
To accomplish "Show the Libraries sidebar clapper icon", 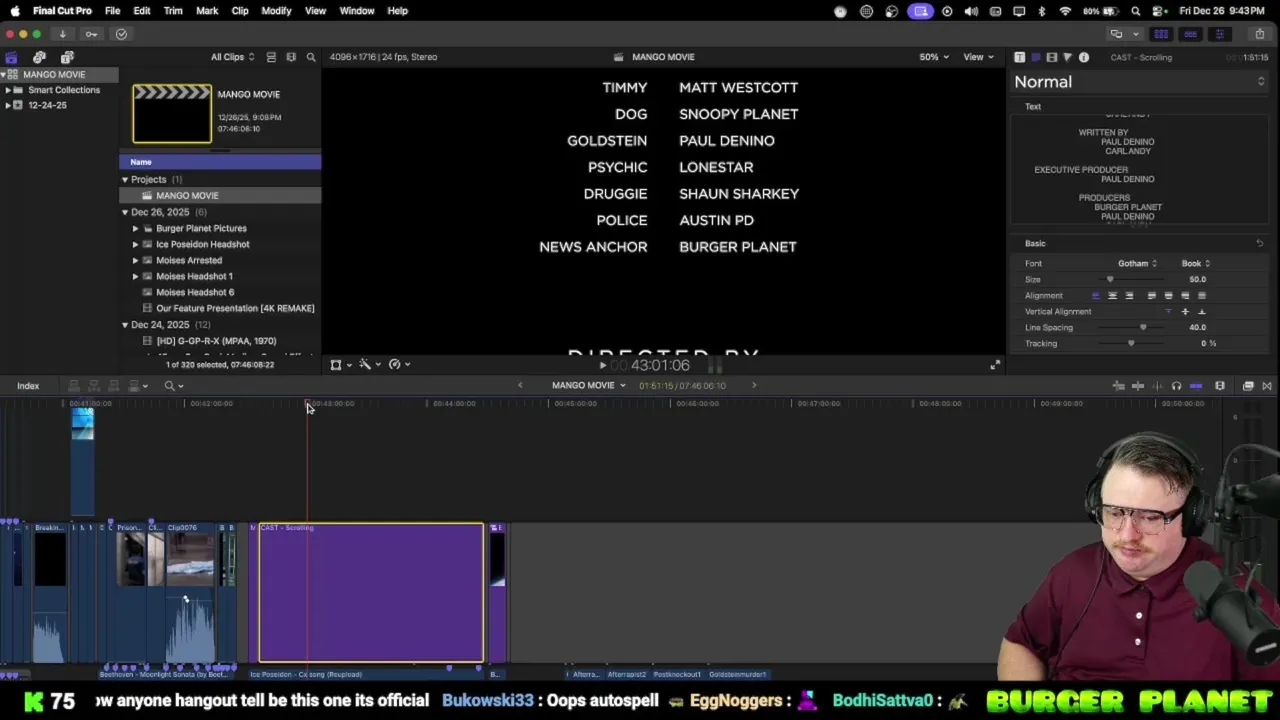I will 11,57.
